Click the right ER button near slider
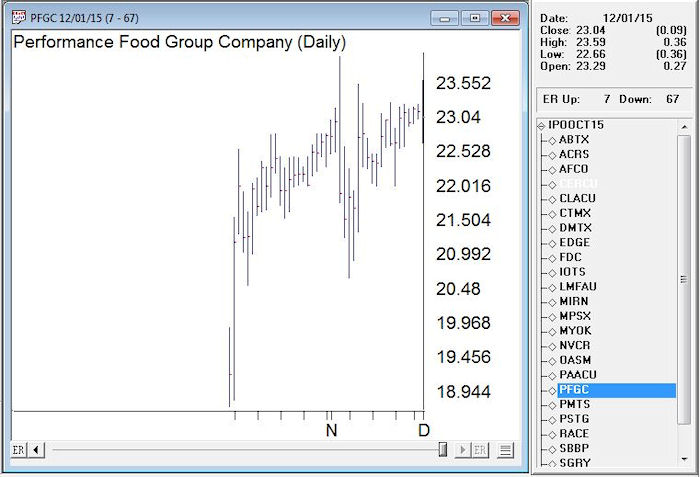700x477 pixels. pos(480,450)
